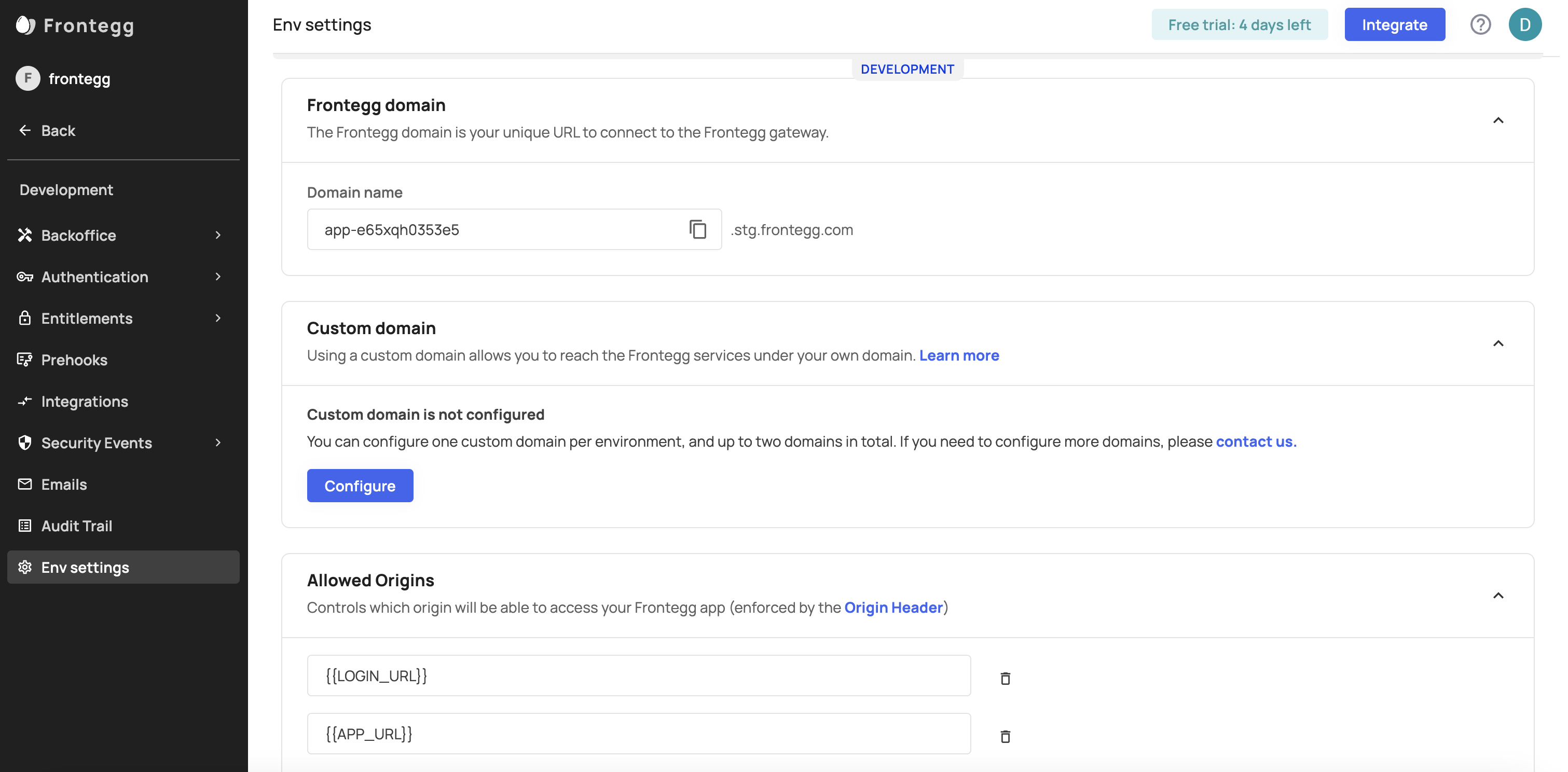Click the help question mark icon
Viewport: 1568px width, 772px height.
[x=1480, y=24]
